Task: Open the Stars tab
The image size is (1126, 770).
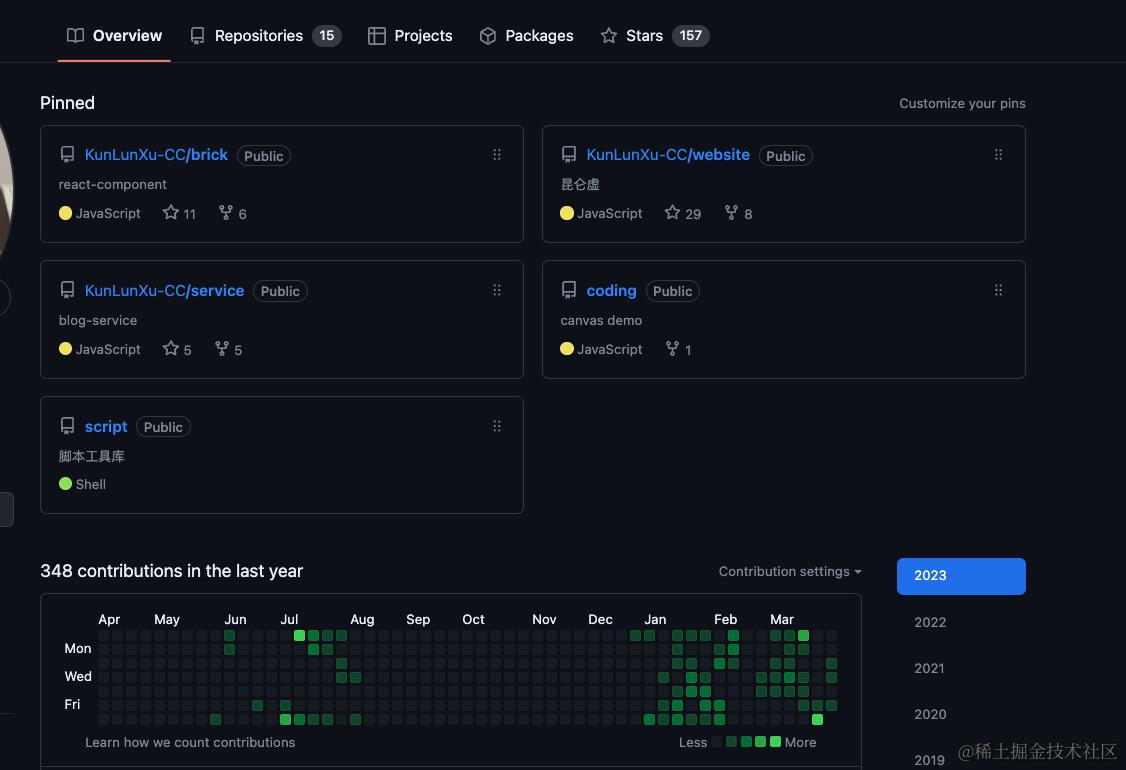Action: 654,36
